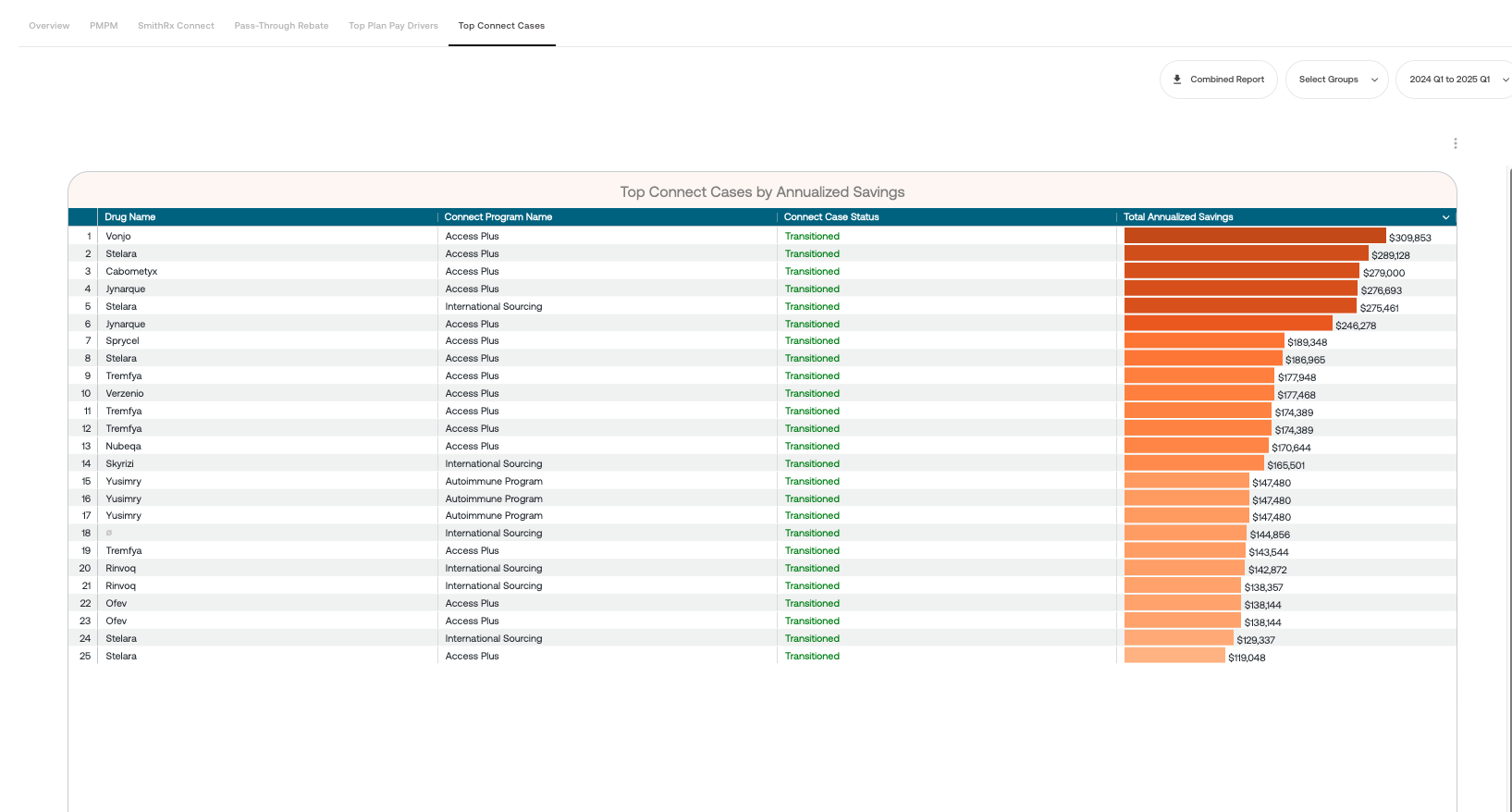Click the $143,544 savings value
The height and width of the screenshot is (812, 1512).
coord(1269,553)
